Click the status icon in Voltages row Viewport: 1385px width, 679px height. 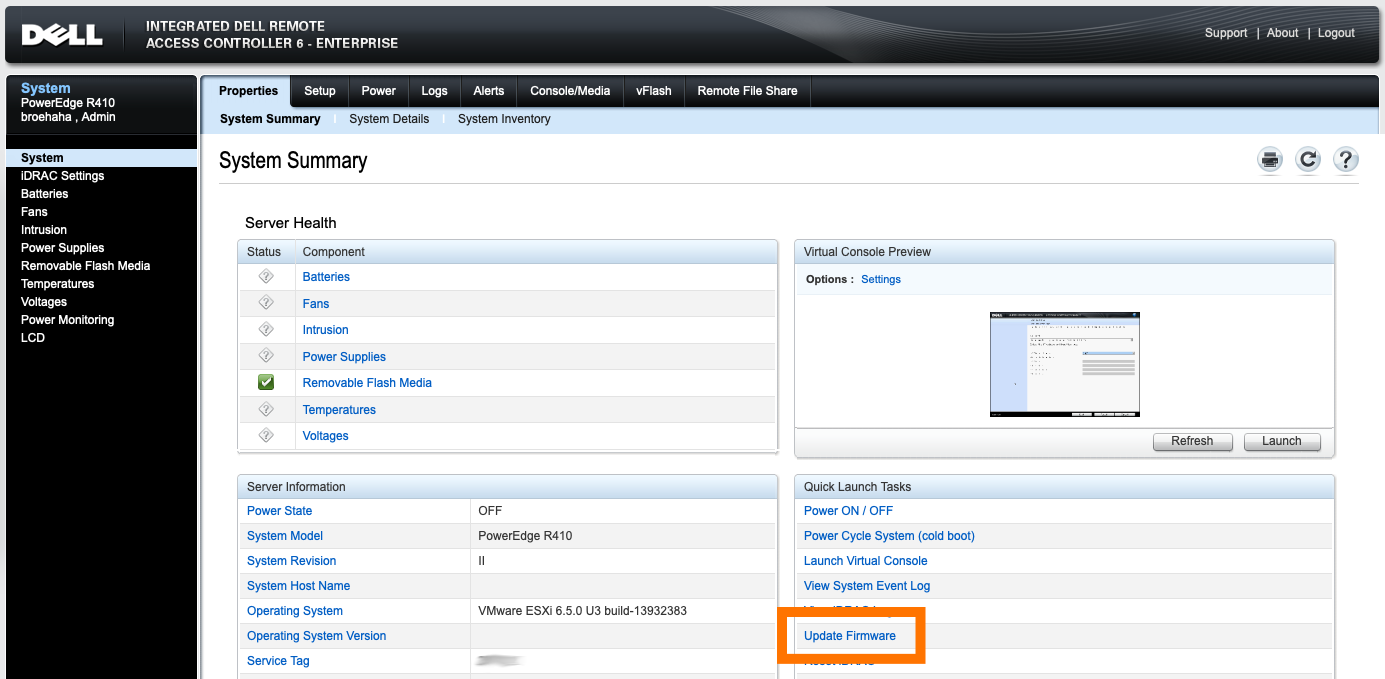pos(266,435)
